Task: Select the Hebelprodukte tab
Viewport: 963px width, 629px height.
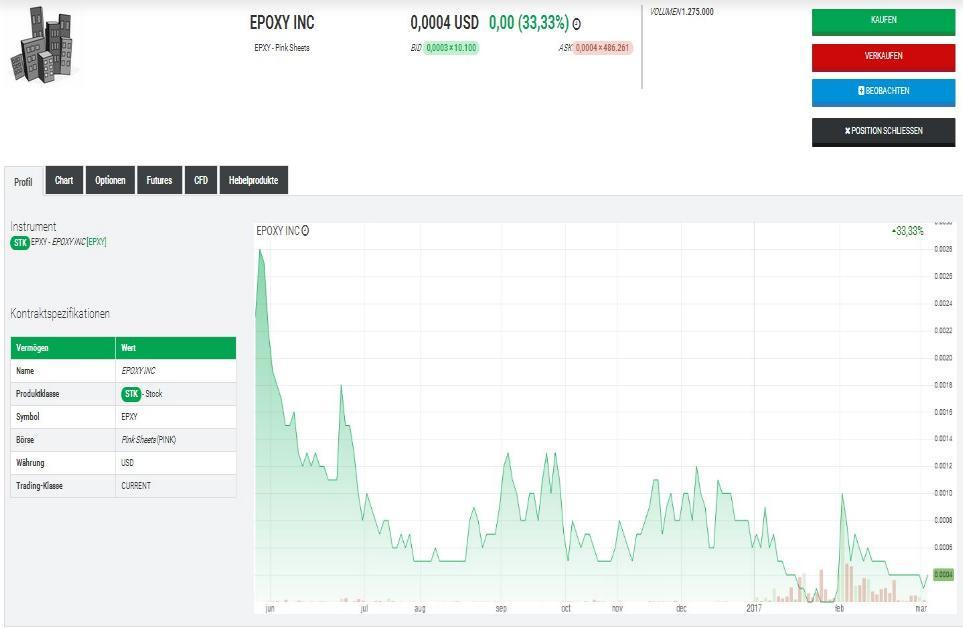Action: pos(253,180)
